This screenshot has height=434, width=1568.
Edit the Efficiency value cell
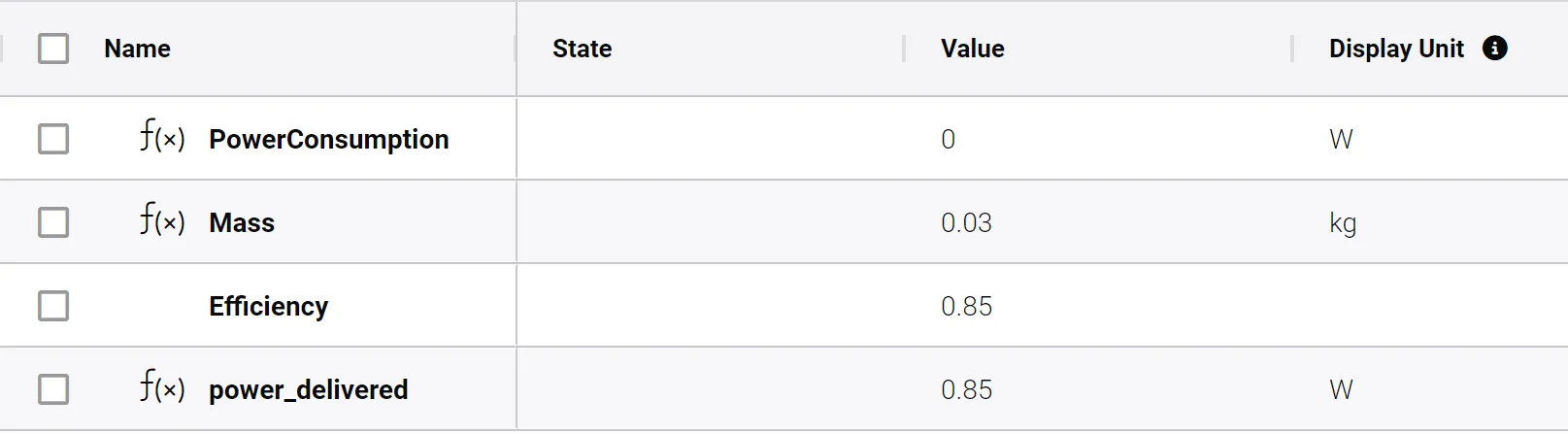(x=966, y=306)
